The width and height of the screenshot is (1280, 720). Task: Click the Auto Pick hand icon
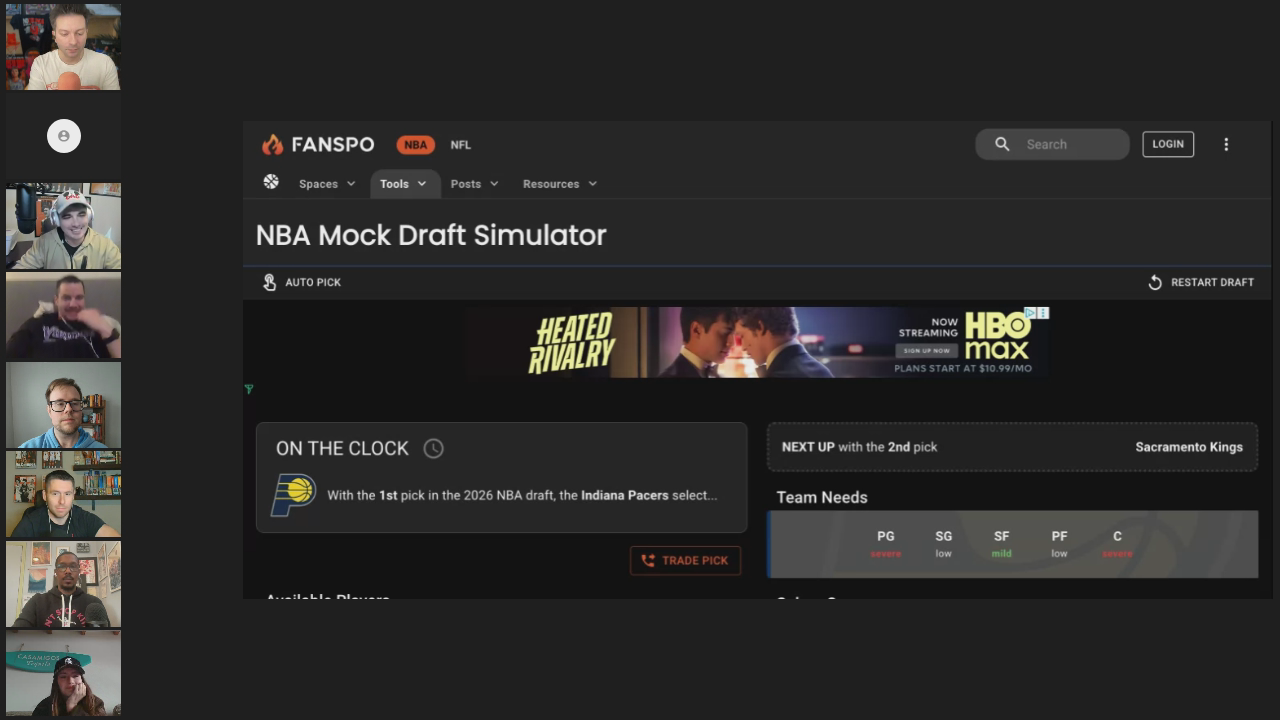(269, 282)
